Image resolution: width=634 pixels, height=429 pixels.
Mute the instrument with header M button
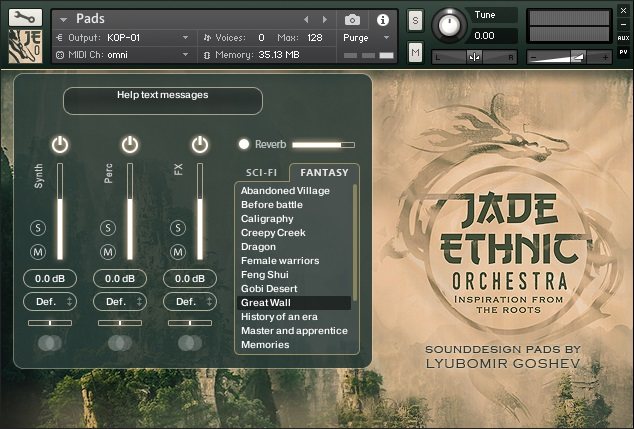tap(415, 52)
